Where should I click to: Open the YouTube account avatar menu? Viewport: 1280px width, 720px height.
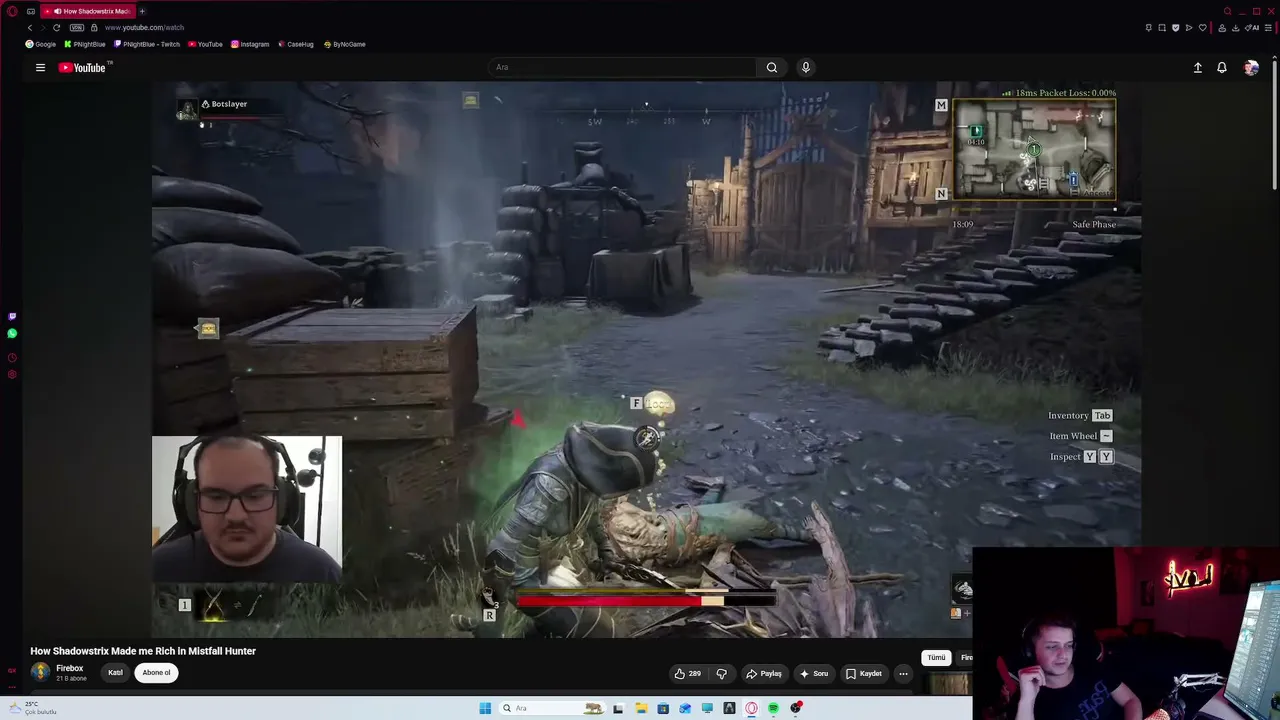click(x=1251, y=68)
